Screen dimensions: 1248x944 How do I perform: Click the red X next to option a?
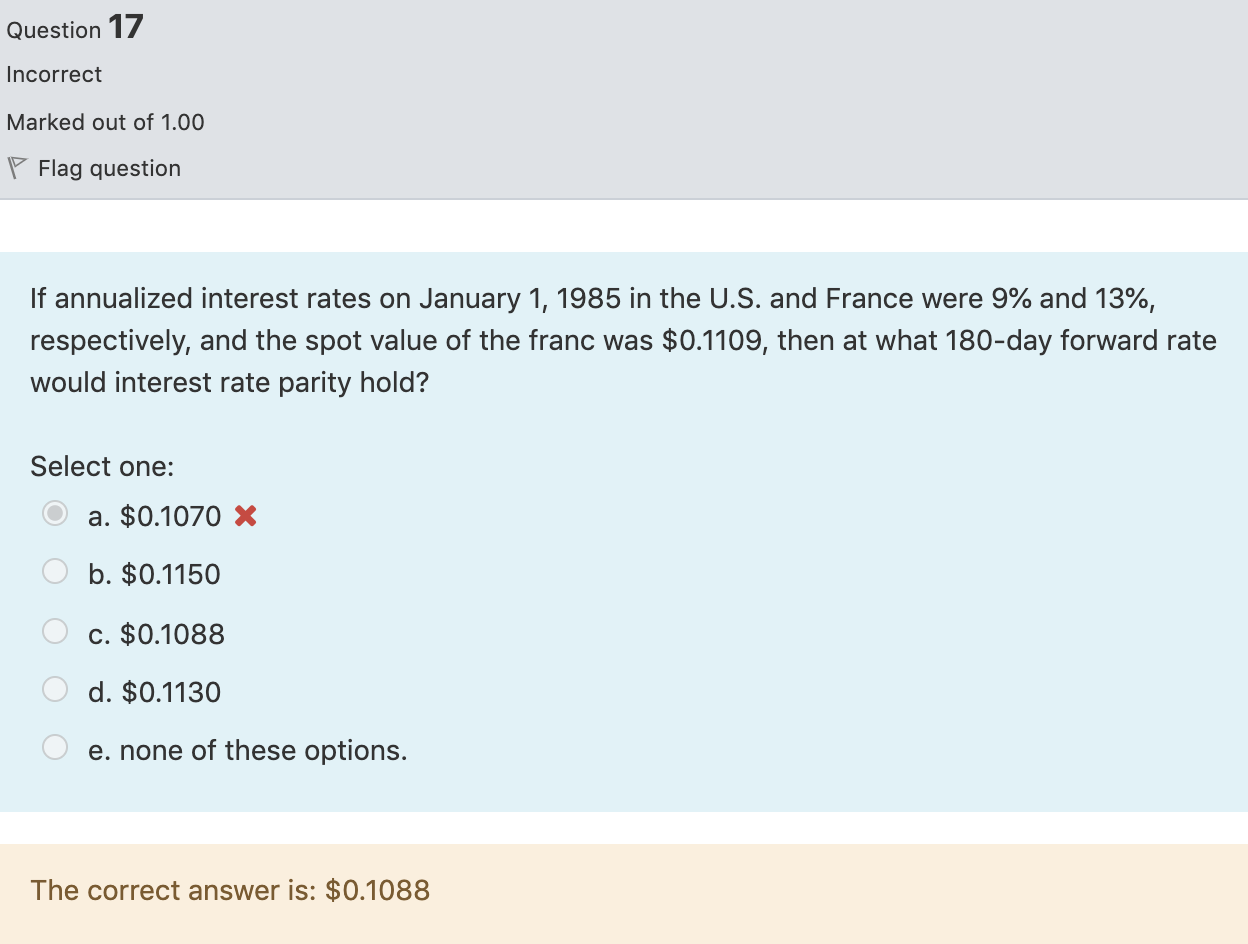tap(246, 515)
